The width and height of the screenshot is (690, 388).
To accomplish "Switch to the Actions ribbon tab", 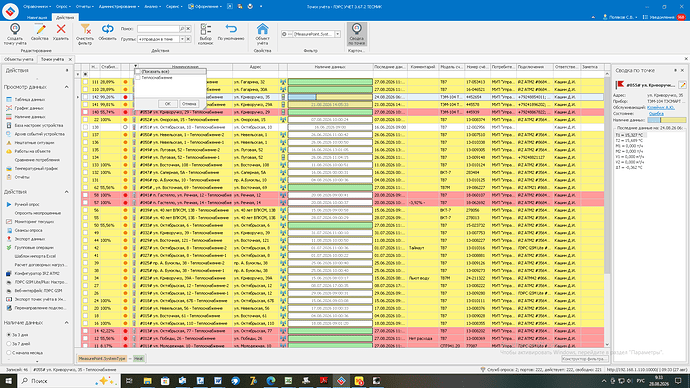I will [x=65, y=17].
